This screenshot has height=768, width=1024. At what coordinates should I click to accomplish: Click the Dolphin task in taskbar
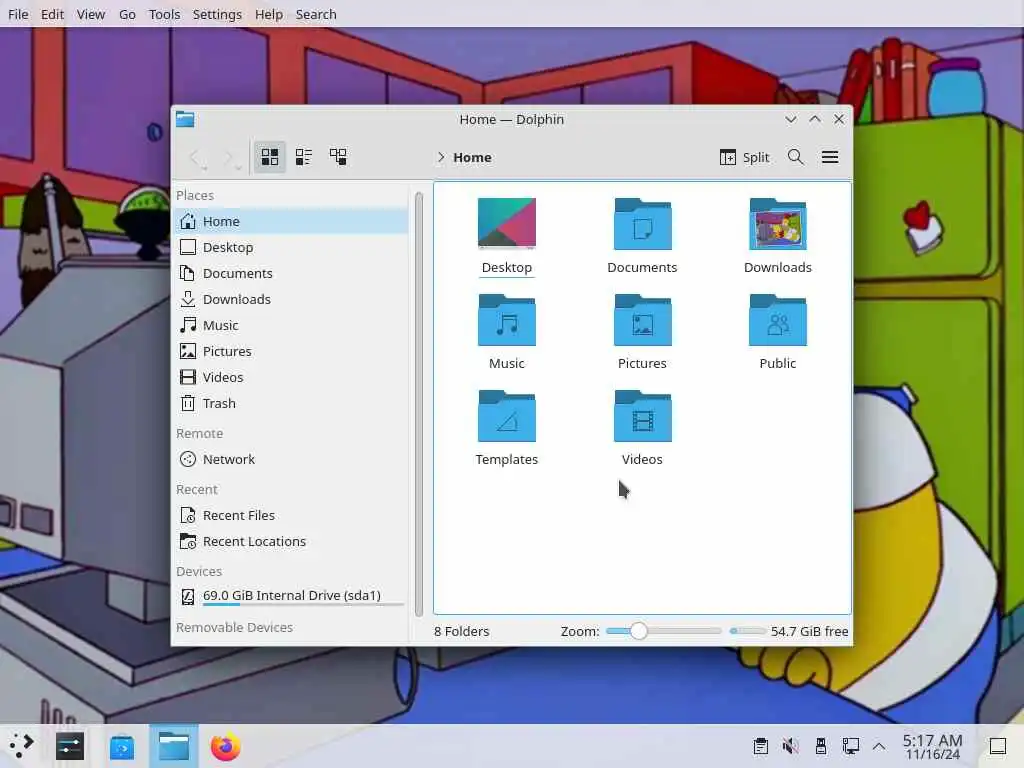174,746
